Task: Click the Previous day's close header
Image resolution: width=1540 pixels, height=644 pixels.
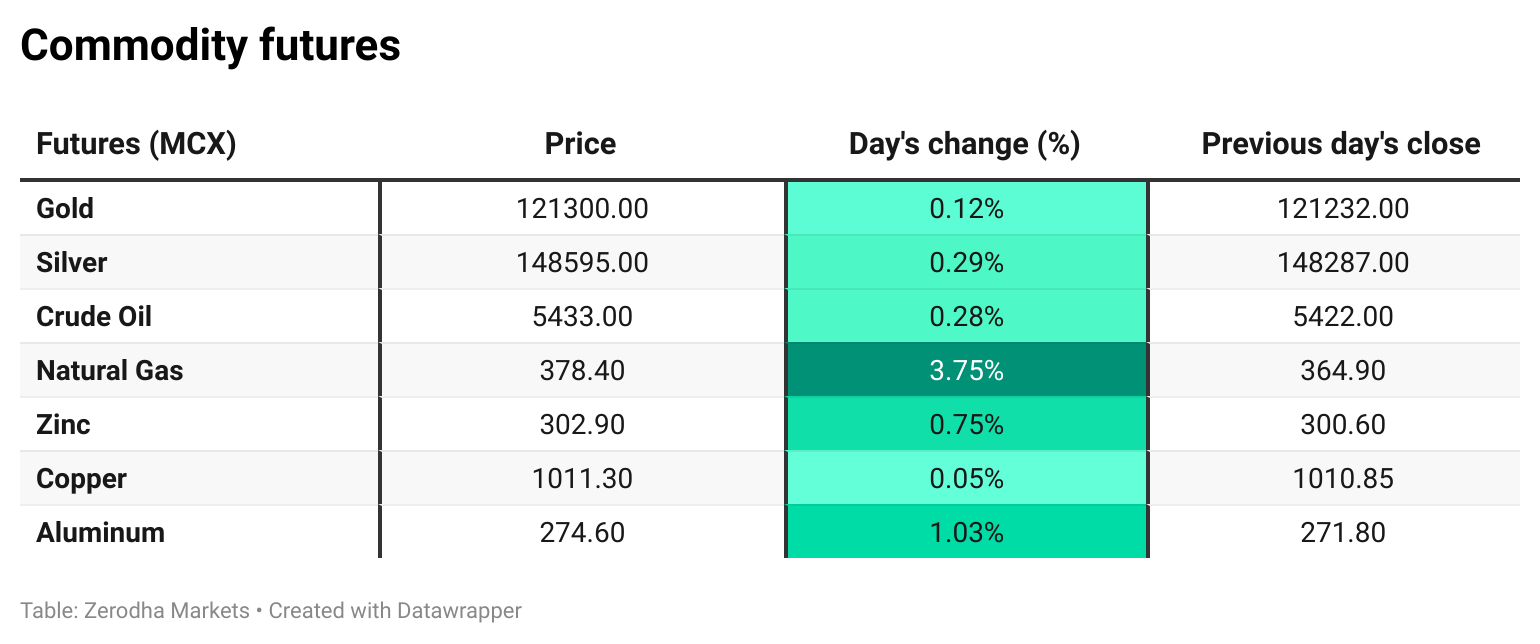Action: click(1340, 144)
